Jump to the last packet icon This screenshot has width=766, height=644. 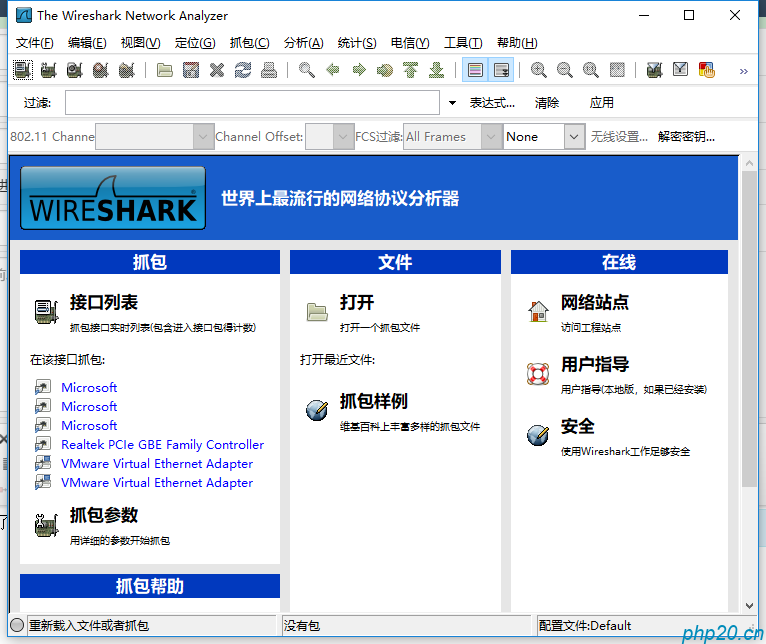pos(436,70)
